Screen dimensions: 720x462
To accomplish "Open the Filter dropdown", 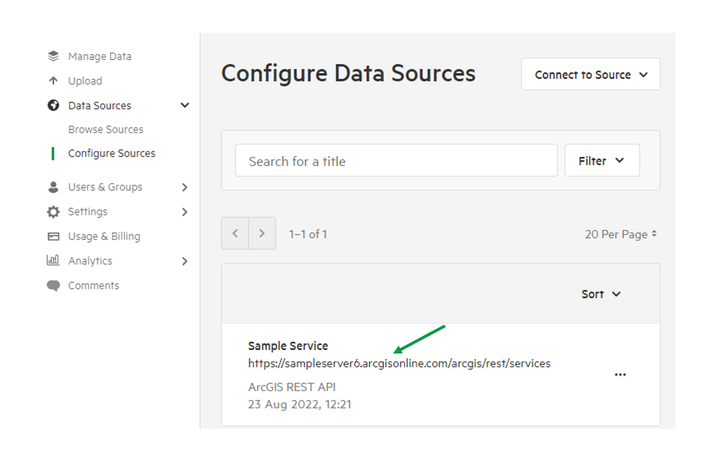I will coord(602,160).
